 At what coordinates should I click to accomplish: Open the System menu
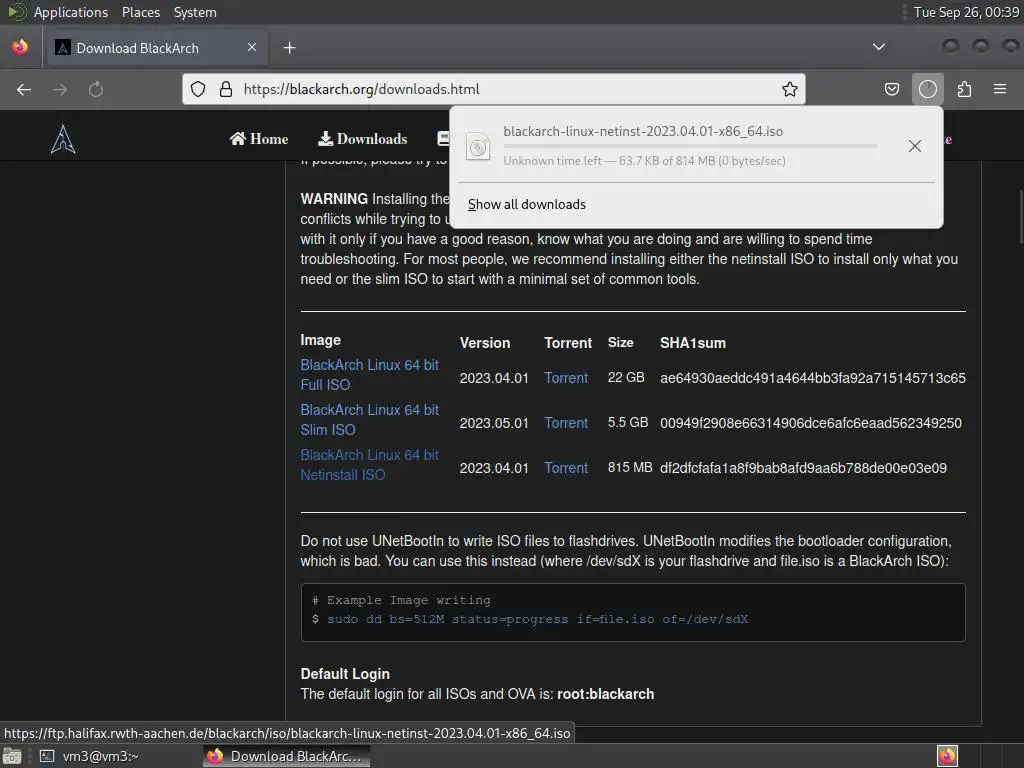point(195,12)
